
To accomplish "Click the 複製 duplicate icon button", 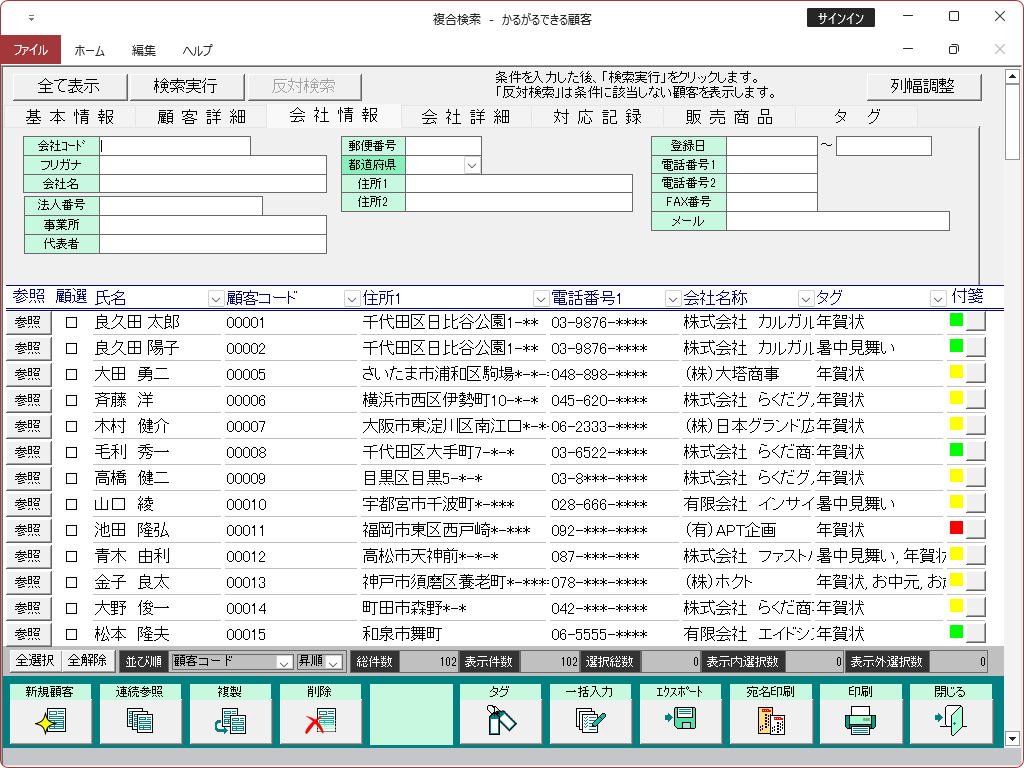I will [x=229, y=719].
